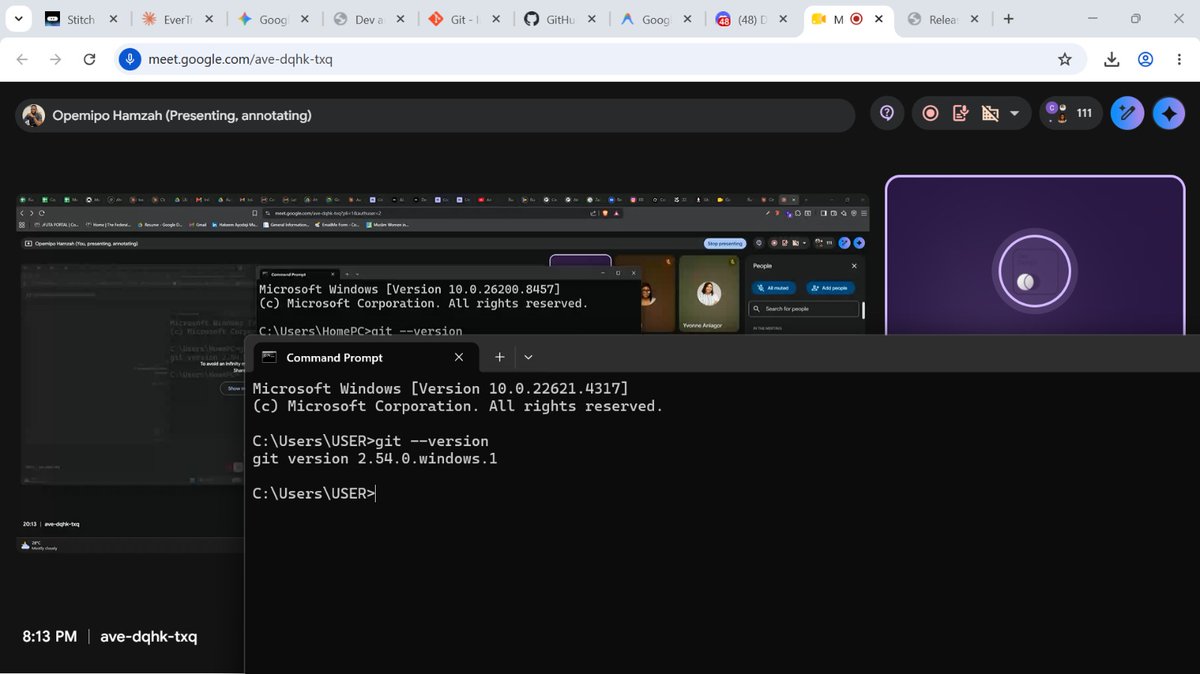Click the meet.google.com address bar URL

tap(240, 59)
